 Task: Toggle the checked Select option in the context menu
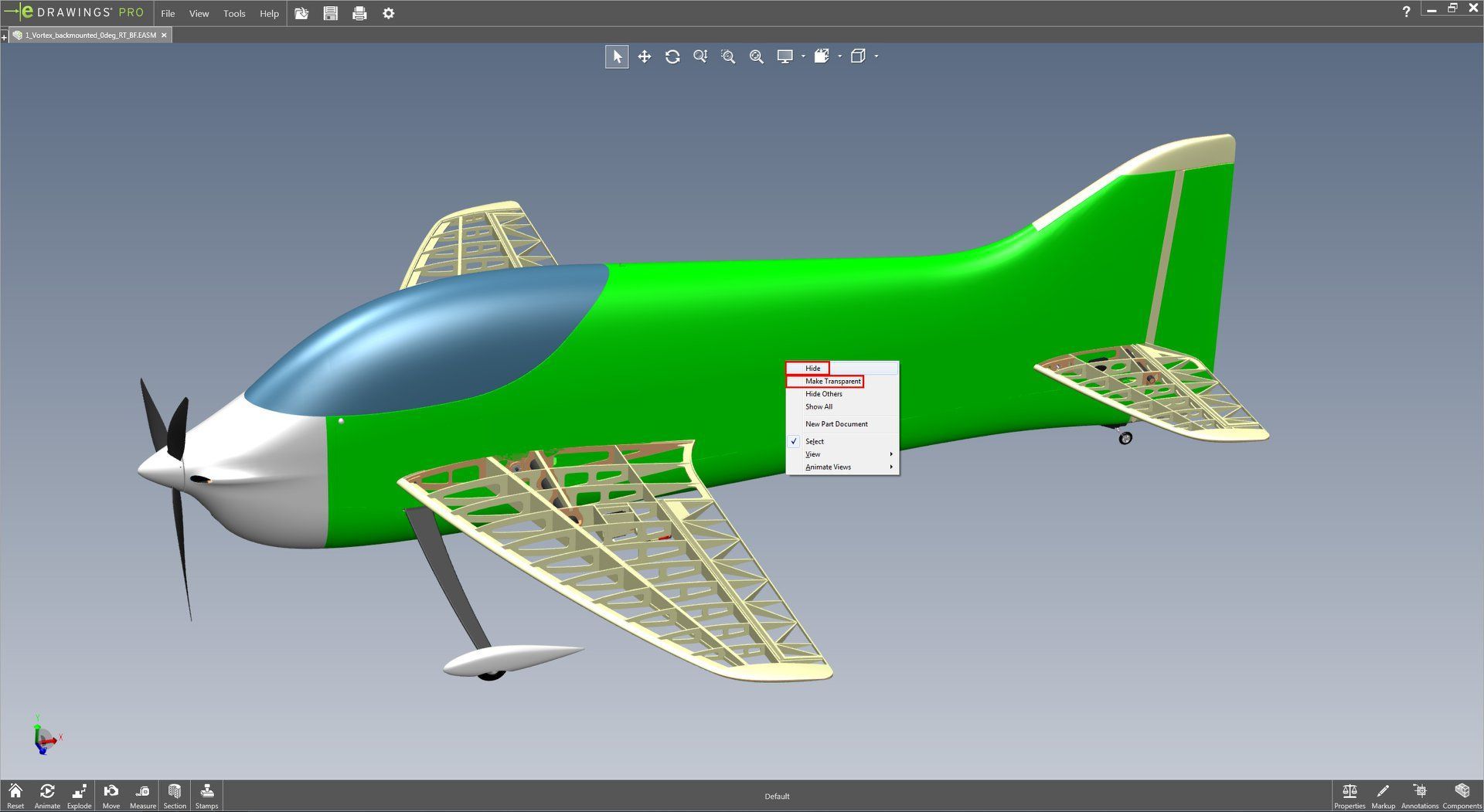pos(815,441)
